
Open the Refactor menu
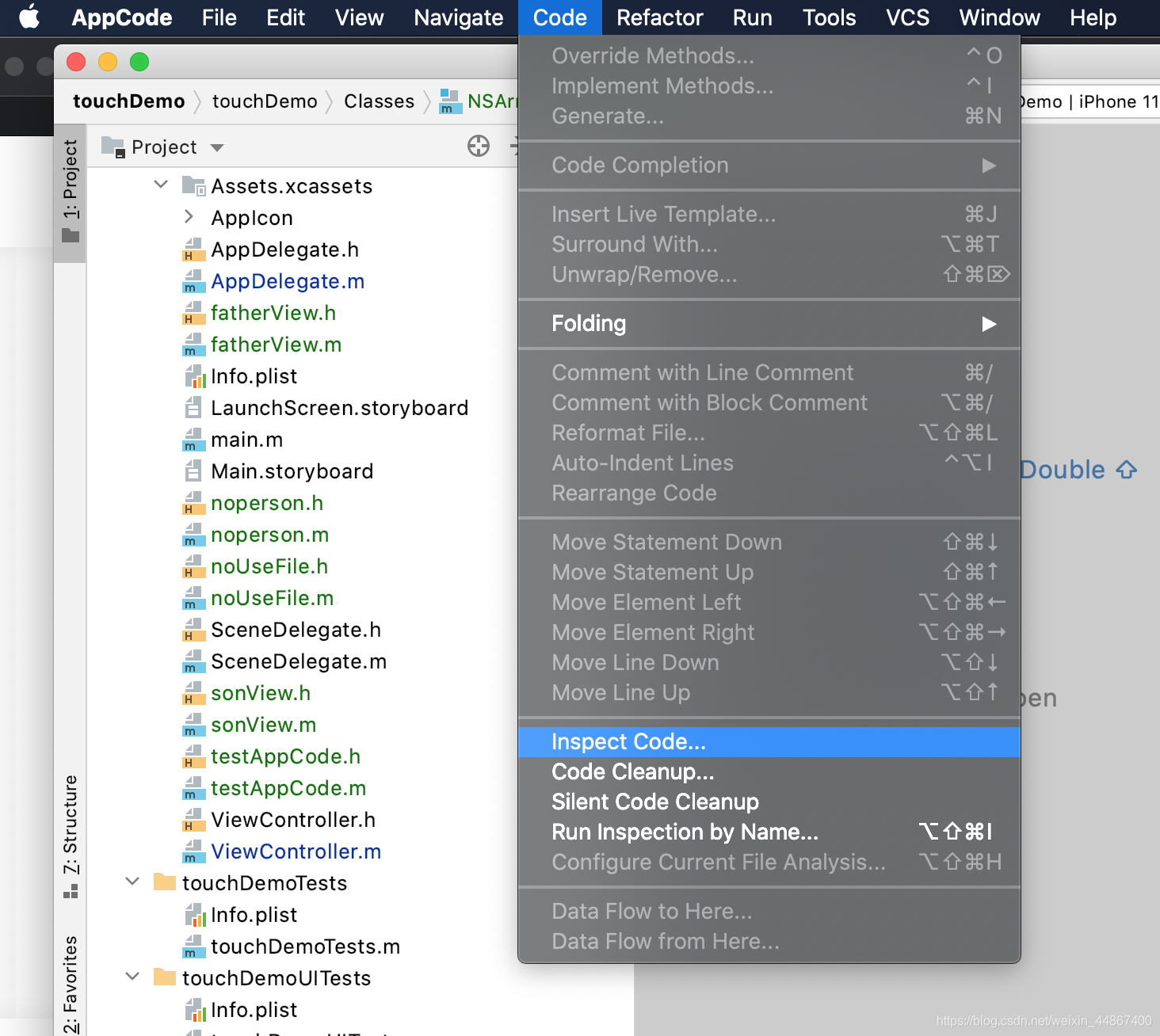(659, 17)
